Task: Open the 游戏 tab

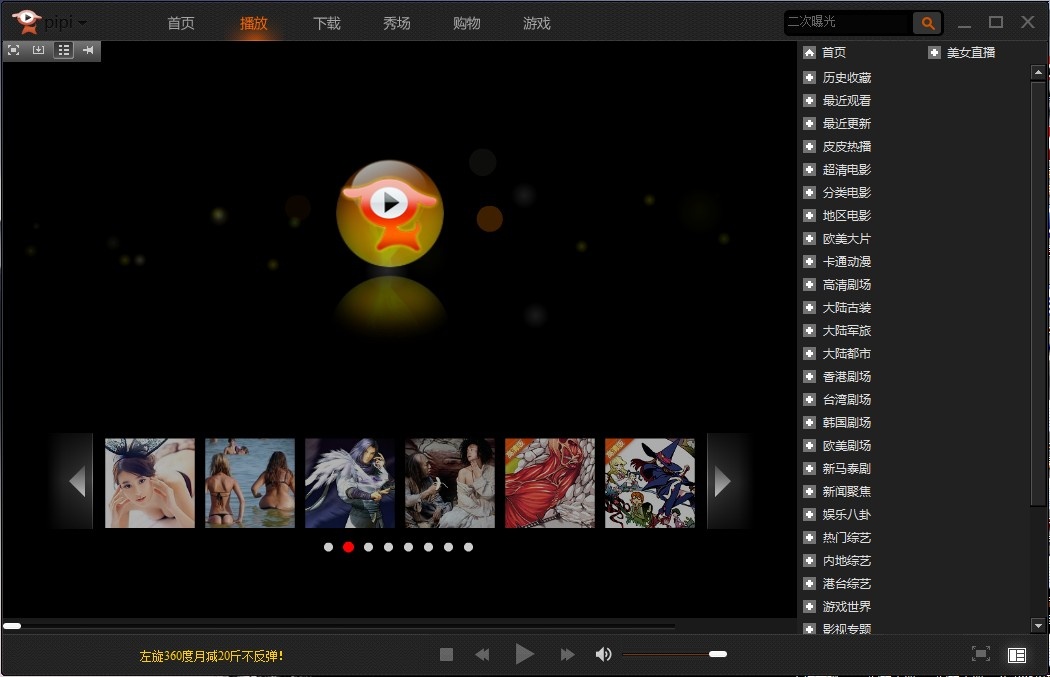Action: (x=537, y=23)
